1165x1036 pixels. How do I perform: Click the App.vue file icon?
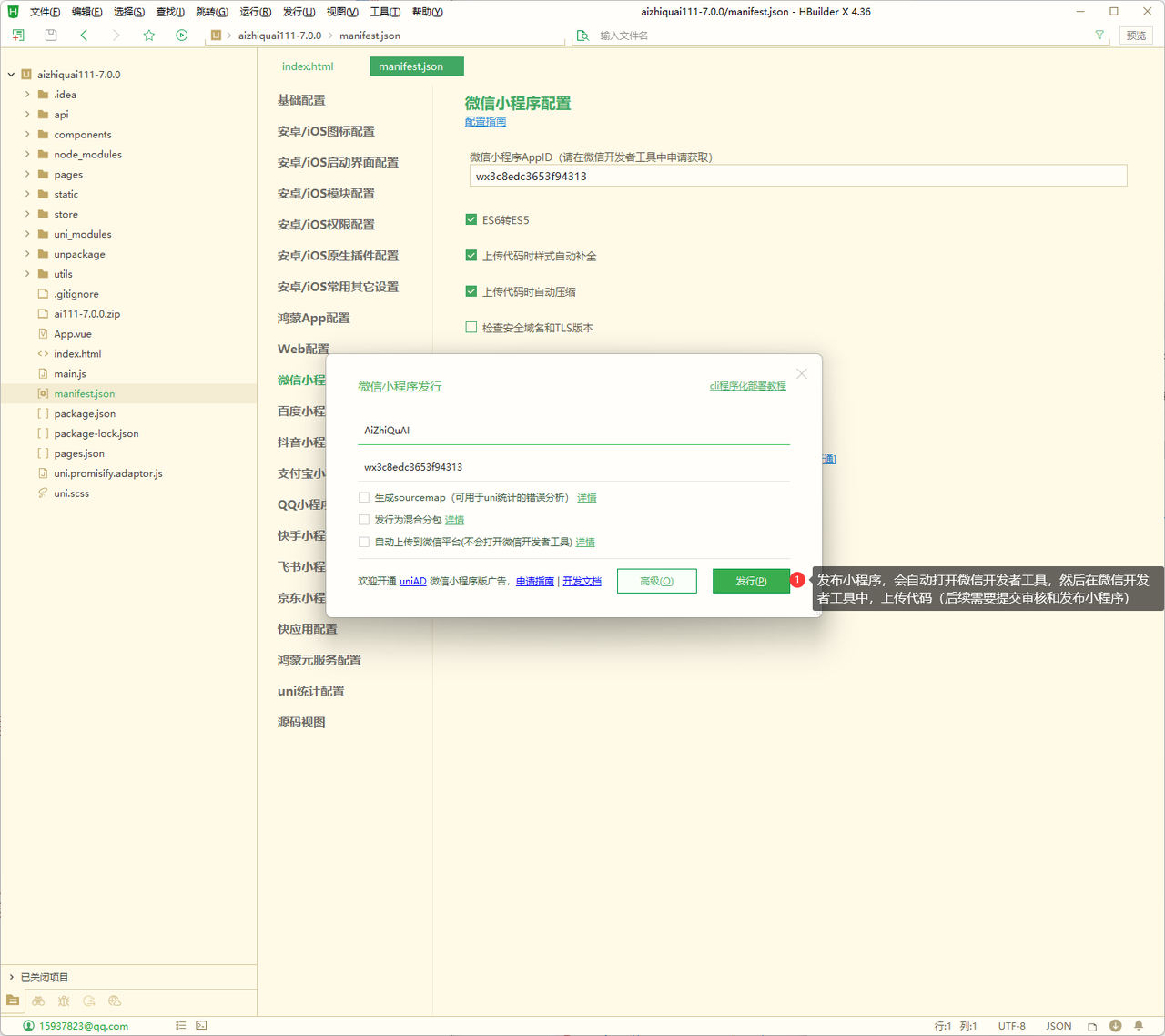tap(43, 334)
